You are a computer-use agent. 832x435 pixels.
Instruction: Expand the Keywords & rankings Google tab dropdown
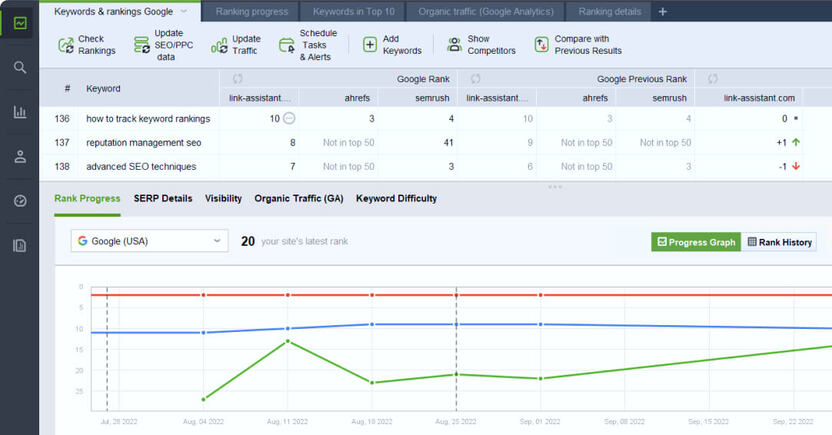[x=182, y=12]
